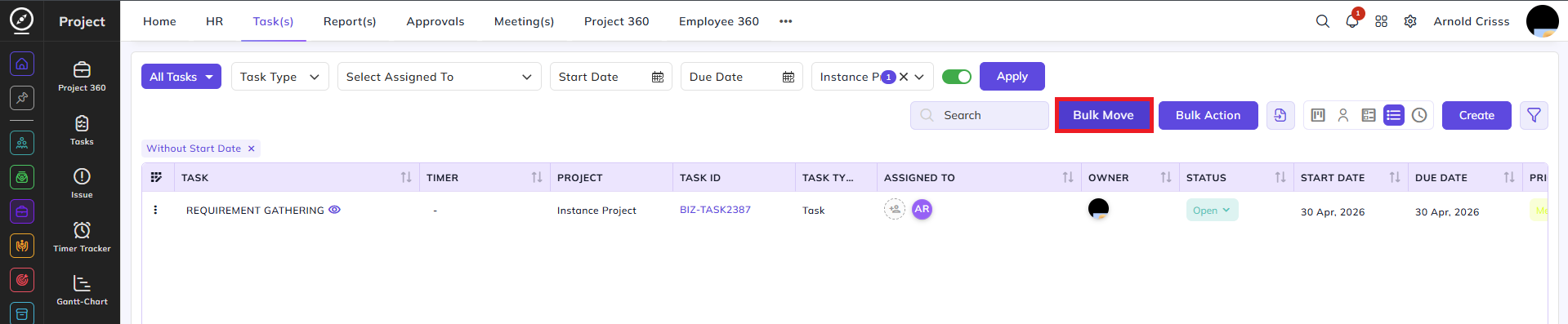Open the home icon in the left rail
The width and height of the screenshot is (1568, 324).
tap(22, 63)
